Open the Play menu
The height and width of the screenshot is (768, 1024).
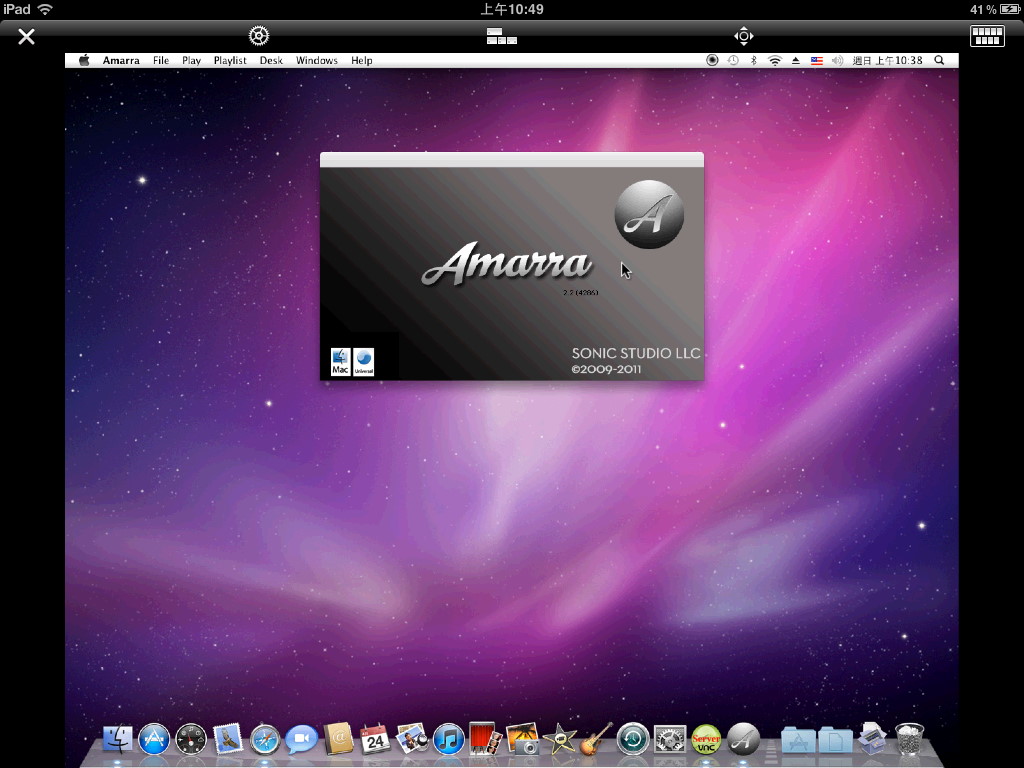point(191,61)
